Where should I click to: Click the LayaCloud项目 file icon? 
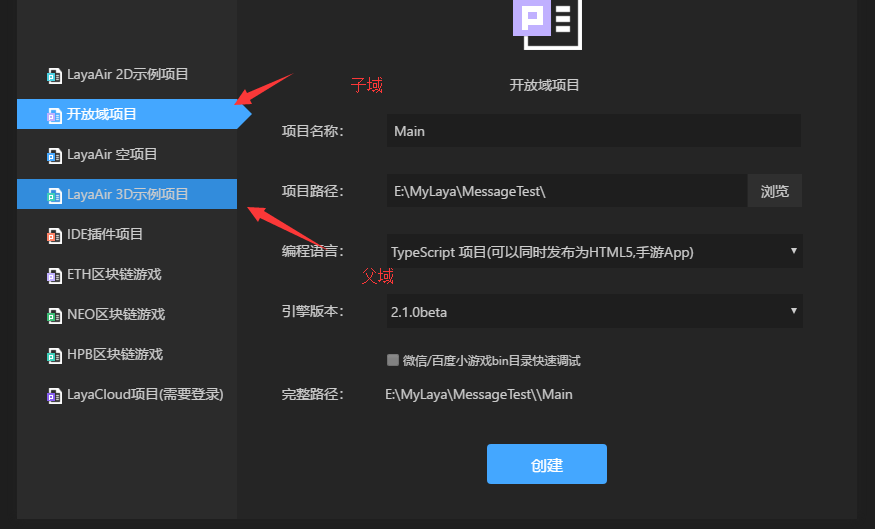[x=54, y=396]
